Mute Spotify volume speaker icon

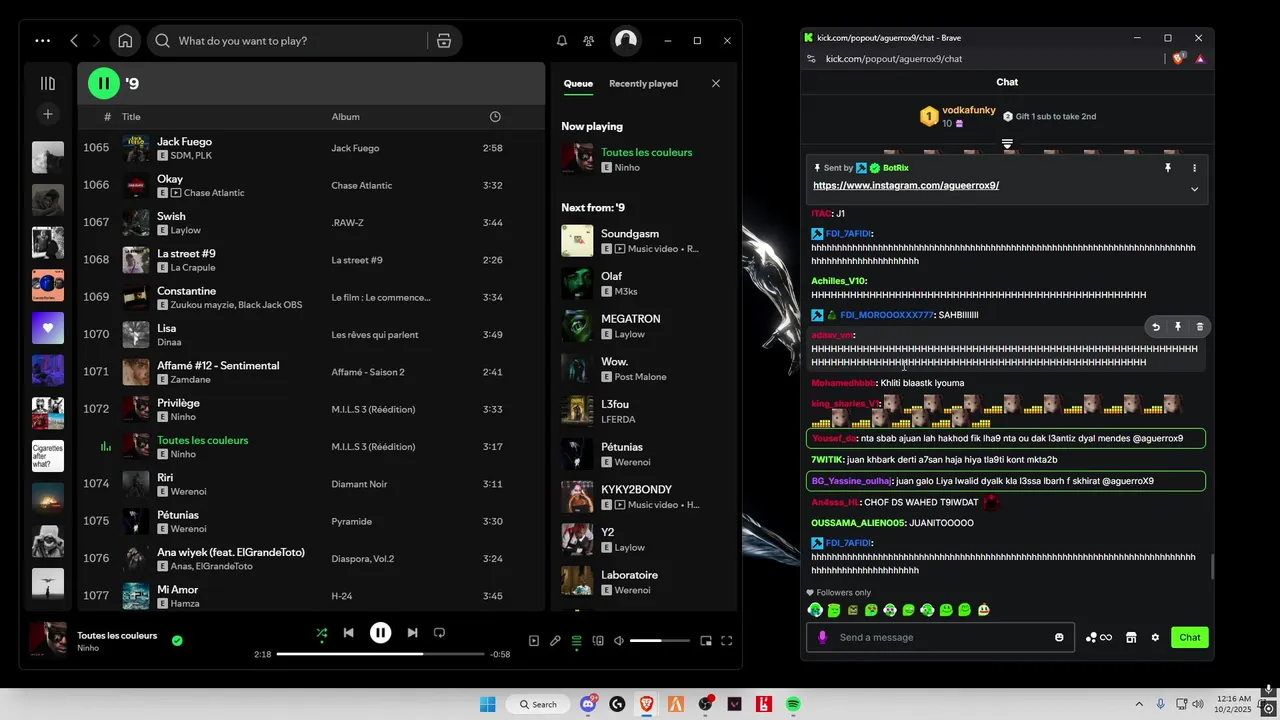(619, 641)
